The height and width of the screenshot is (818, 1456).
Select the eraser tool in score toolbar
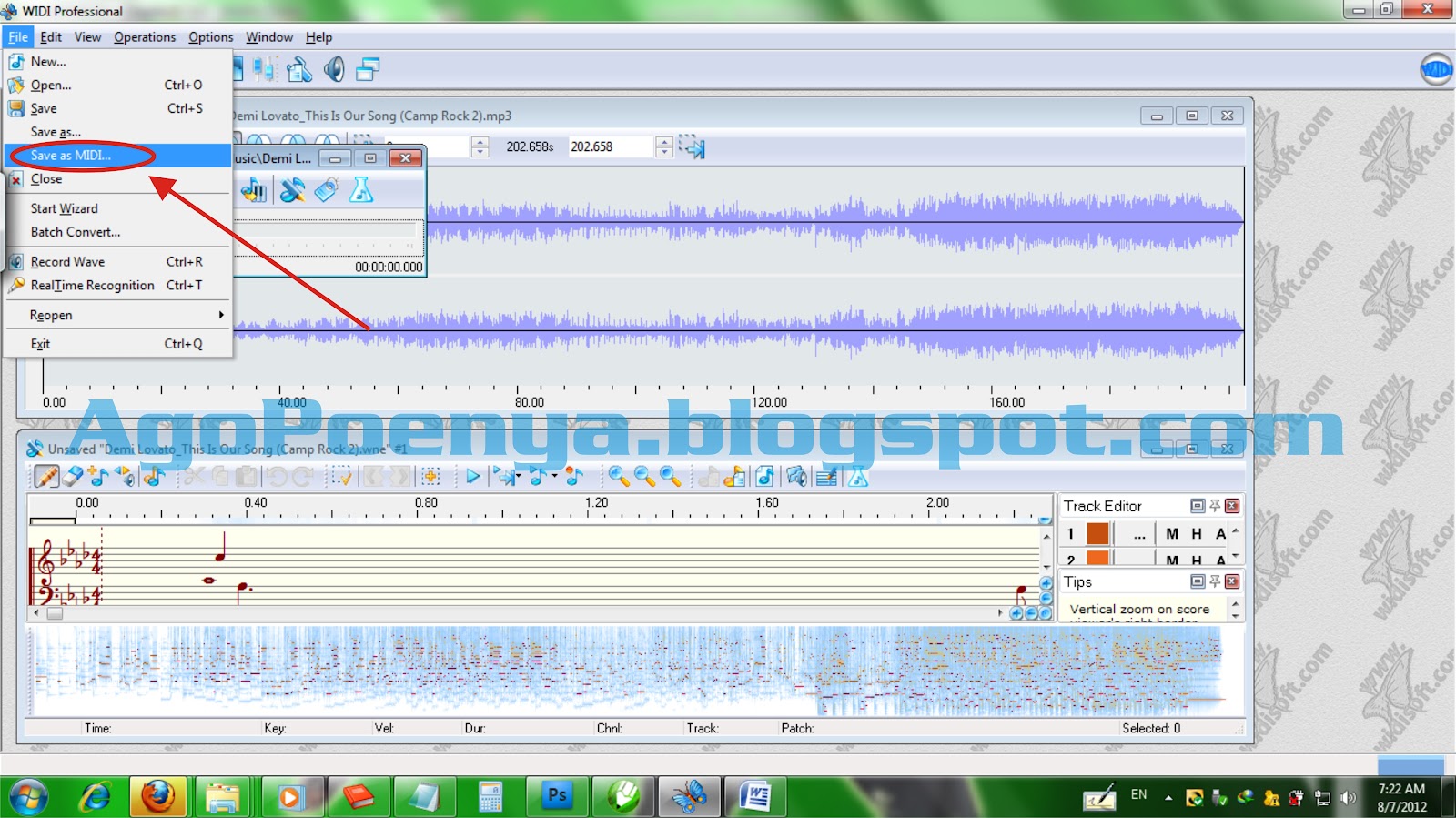click(x=73, y=476)
